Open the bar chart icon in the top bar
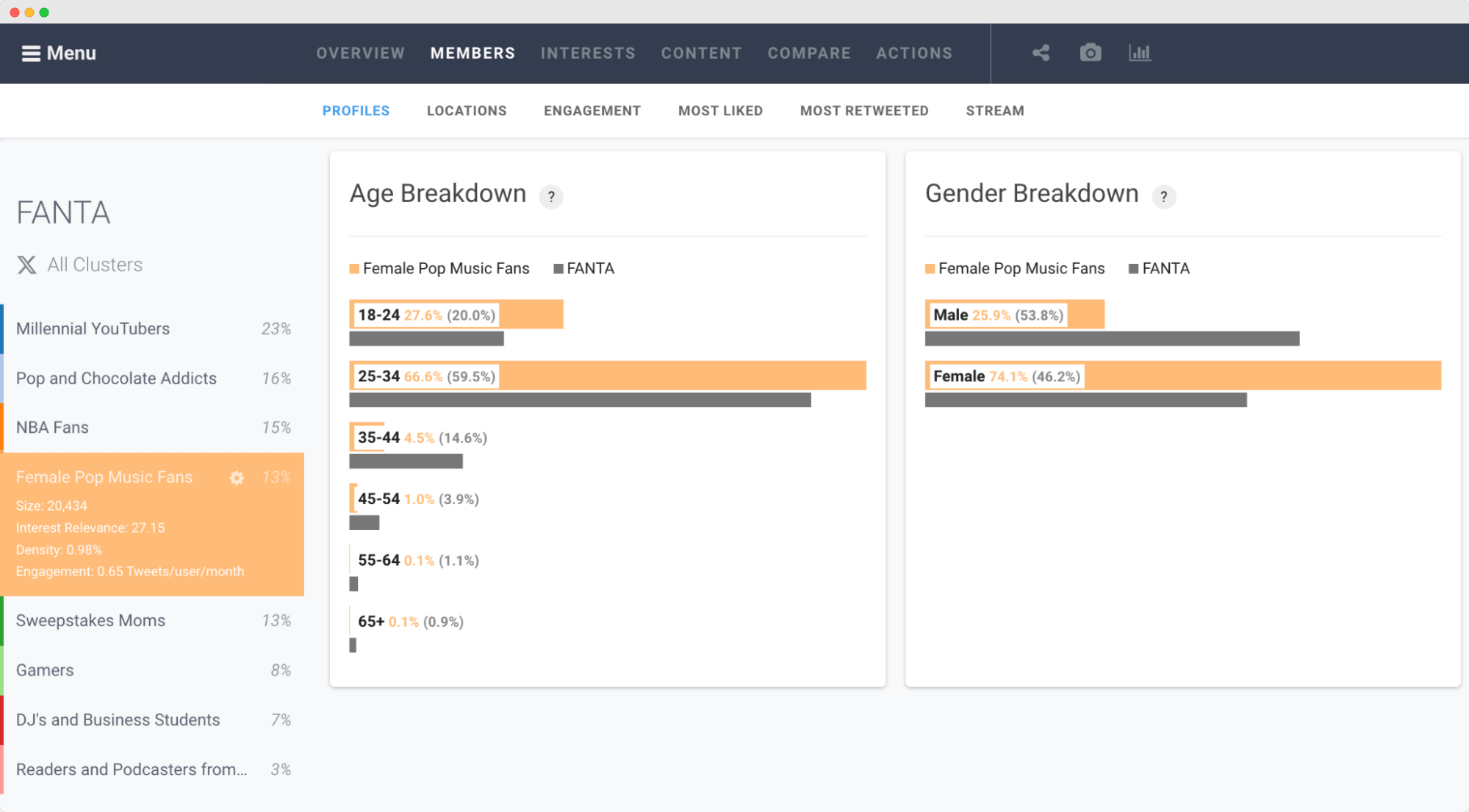 tap(1140, 53)
